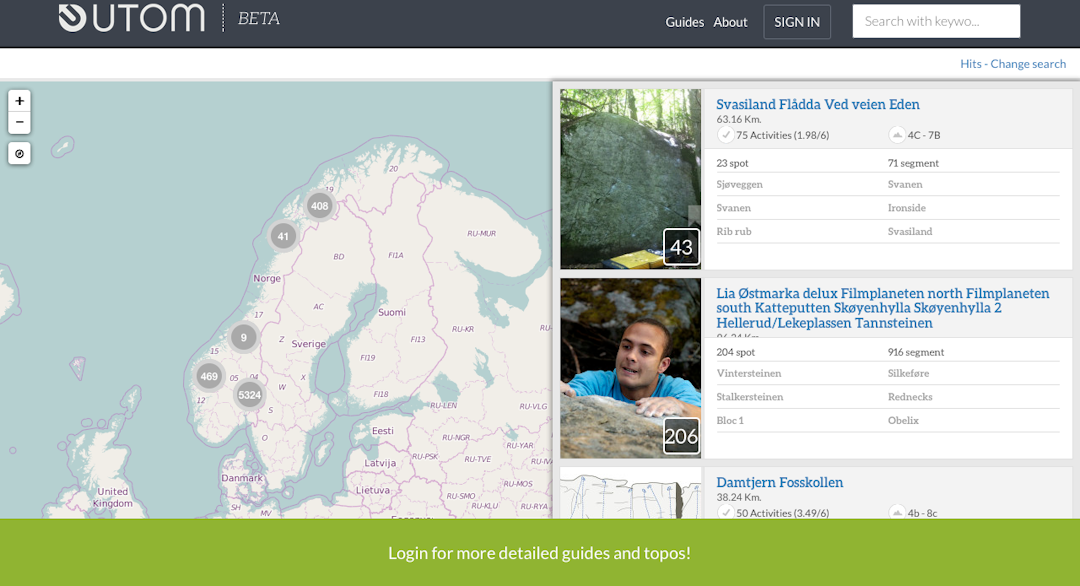Focus the keyword search field
The image size is (1080, 586).
tap(936, 21)
